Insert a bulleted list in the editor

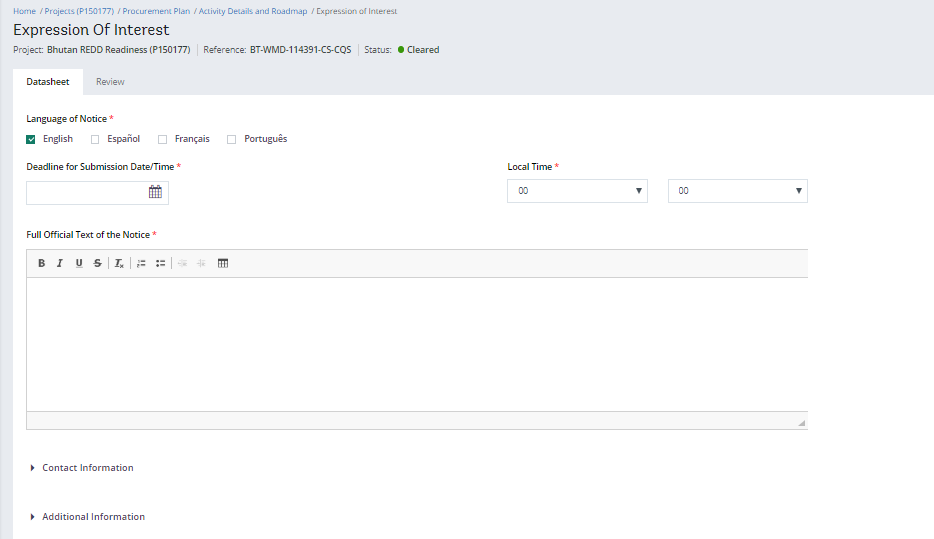coord(160,263)
